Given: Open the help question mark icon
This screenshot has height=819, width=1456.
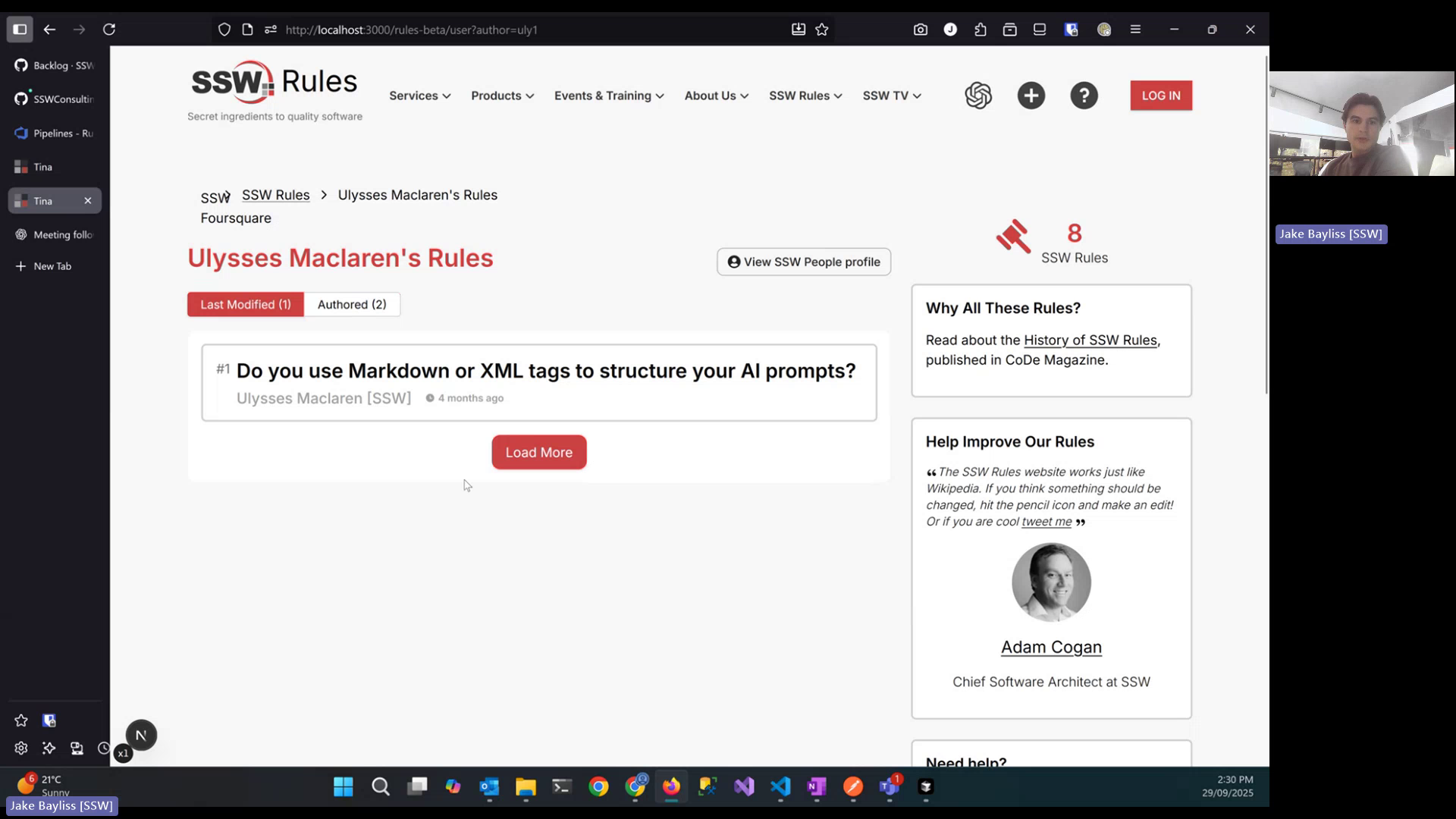Looking at the screenshot, I should pos(1084,96).
